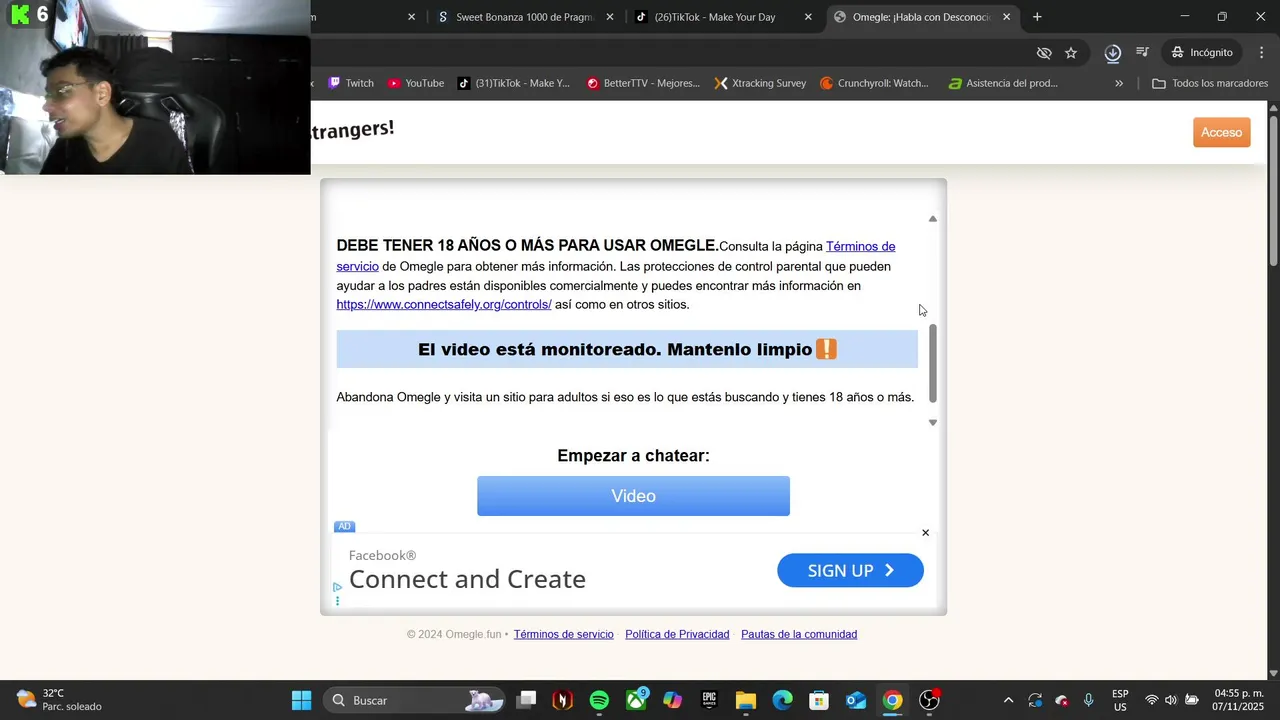Click the notice box scrollbar thumb

coord(933,363)
